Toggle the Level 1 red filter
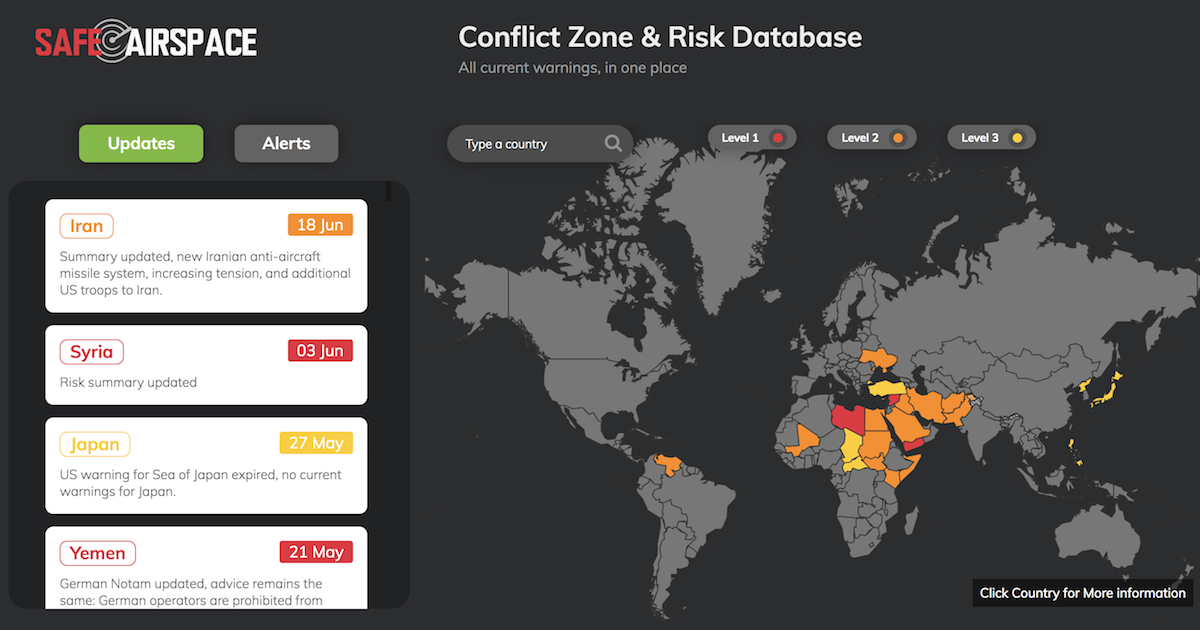Screen dimensions: 1200x630 coord(752,138)
